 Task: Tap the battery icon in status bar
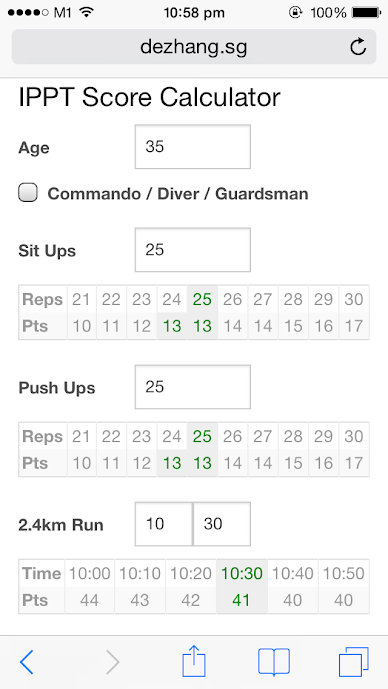(x=366, y=13)
